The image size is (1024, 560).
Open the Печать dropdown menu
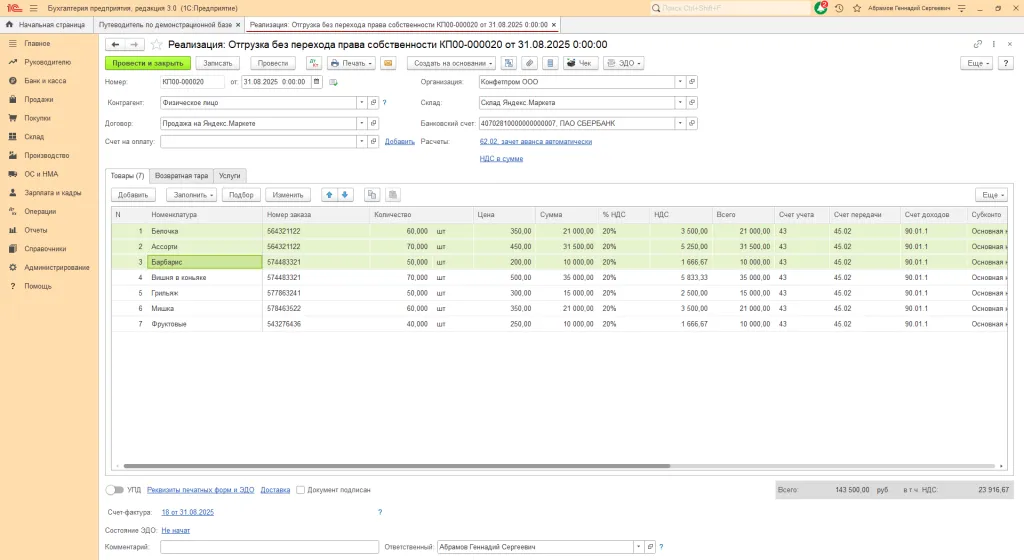(x=351, y=63)
